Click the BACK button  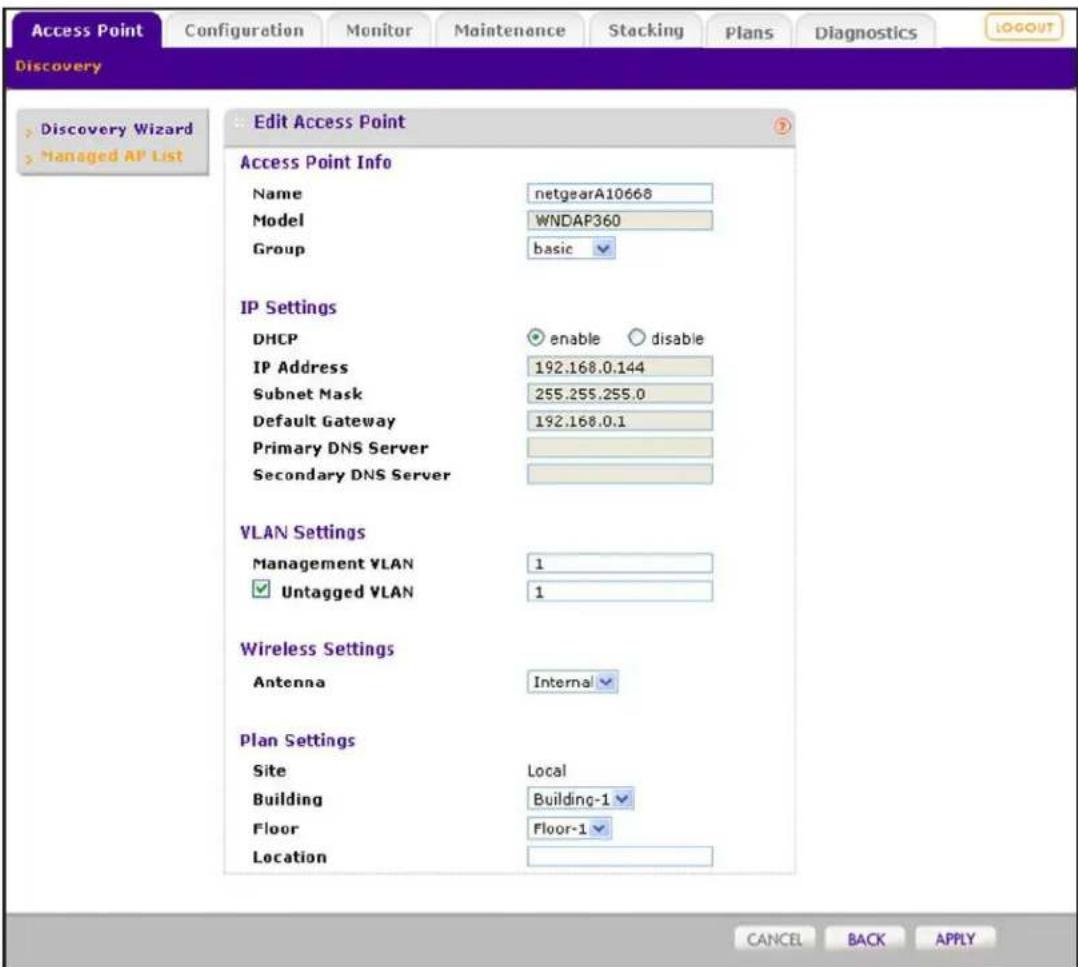click(x=866, y=939)
